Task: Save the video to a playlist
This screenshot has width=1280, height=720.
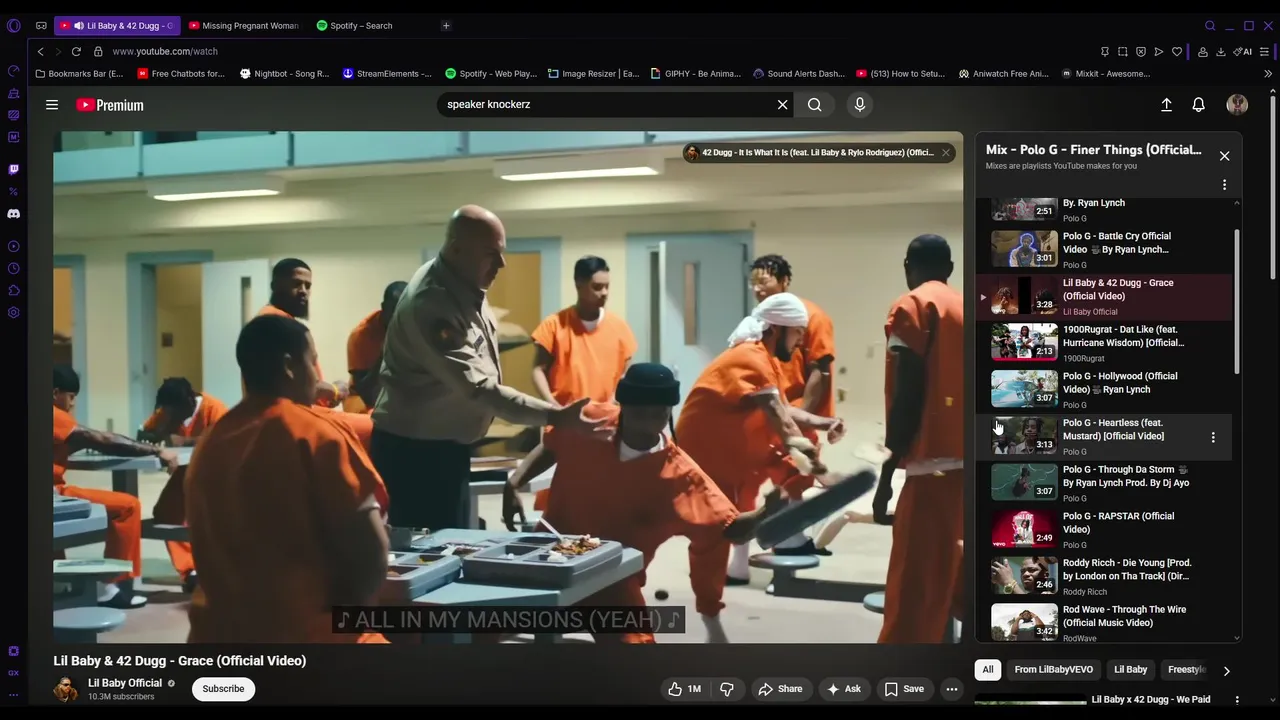Action: tap(904, 689)
